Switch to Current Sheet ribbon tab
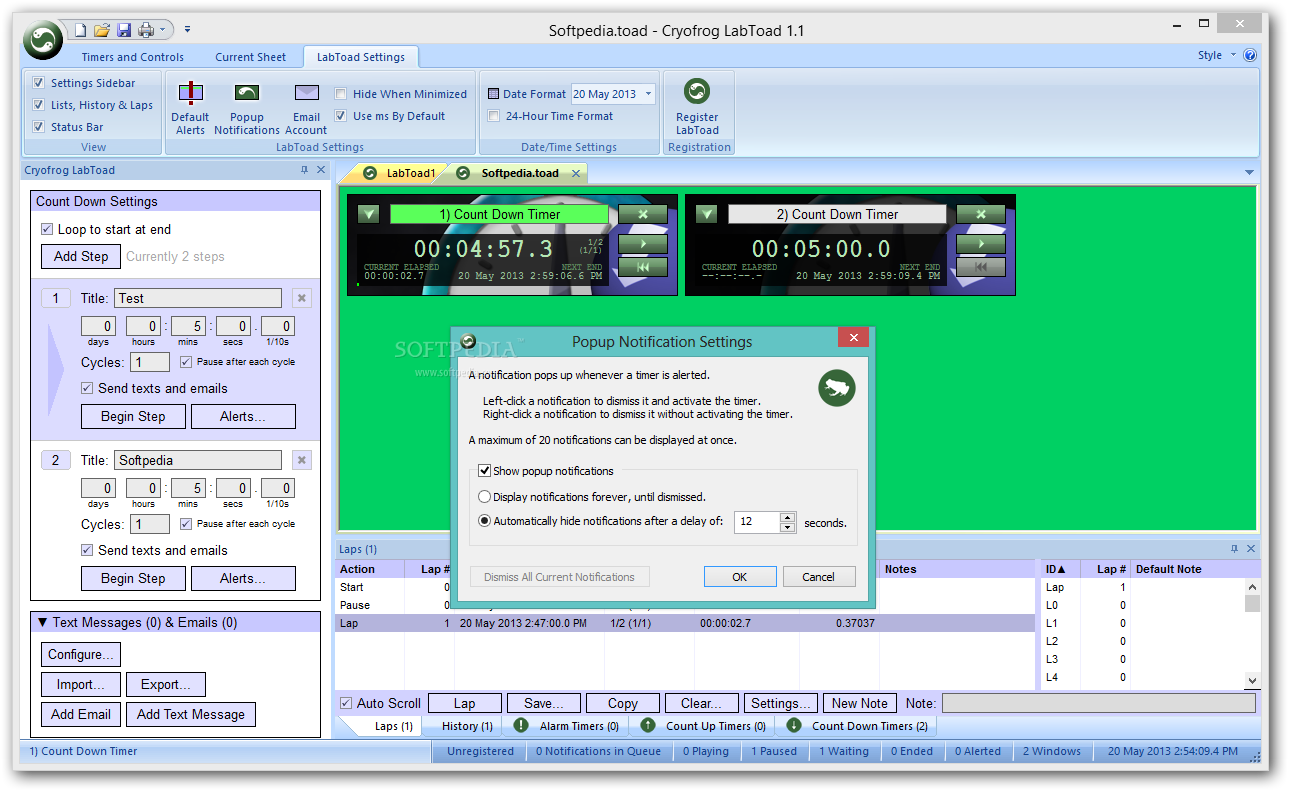 250,57
